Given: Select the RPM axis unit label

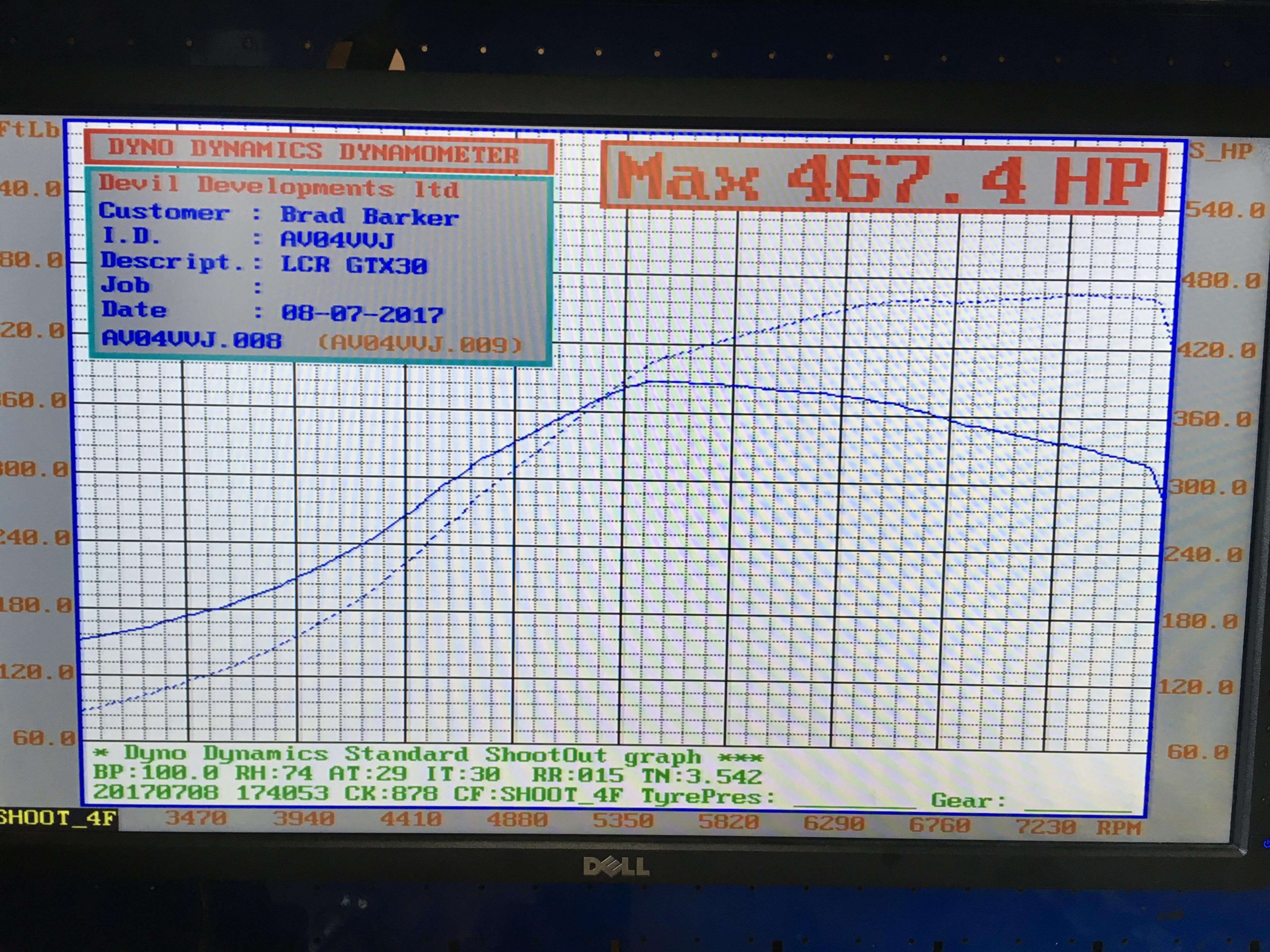Looking at the screenshot, I should [x=1118, y=828].
